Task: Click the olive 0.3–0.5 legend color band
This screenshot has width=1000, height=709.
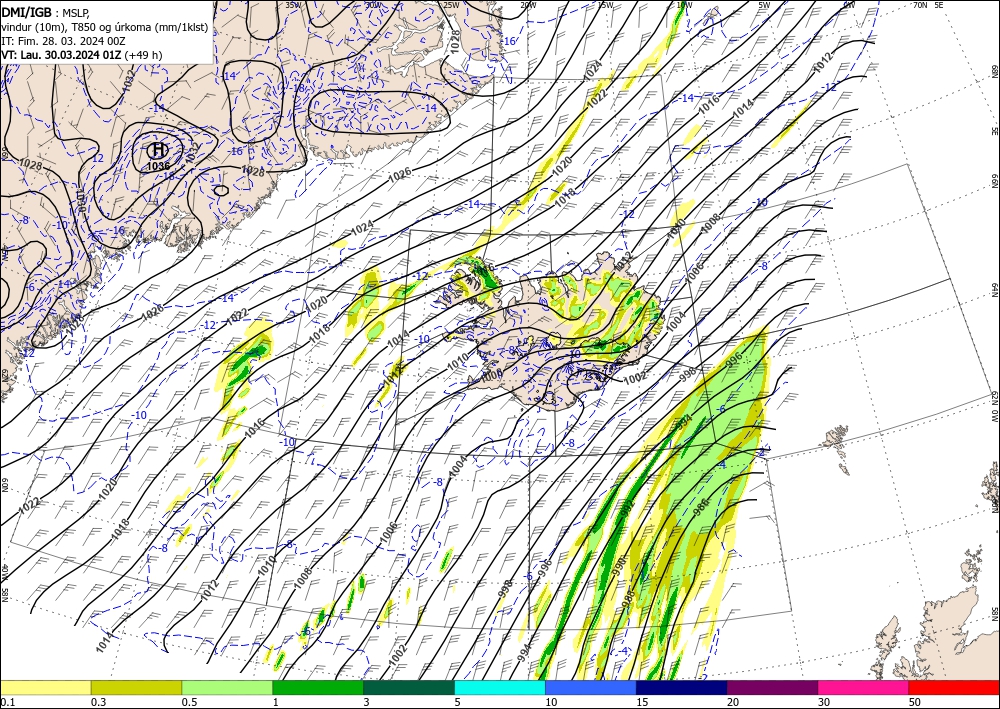Action: [136, 687]
